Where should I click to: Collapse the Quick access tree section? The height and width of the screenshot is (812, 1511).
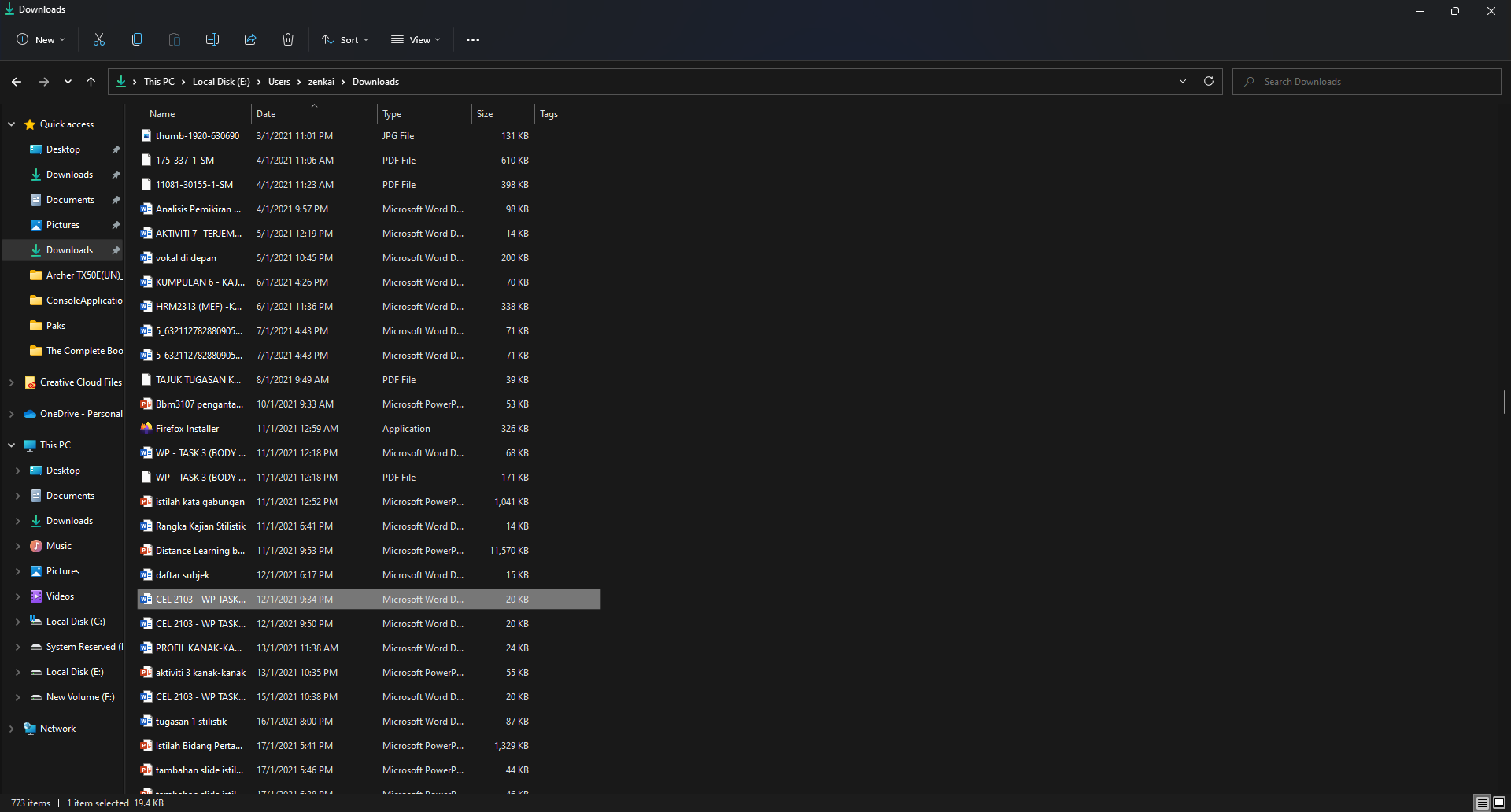(12, 124)
